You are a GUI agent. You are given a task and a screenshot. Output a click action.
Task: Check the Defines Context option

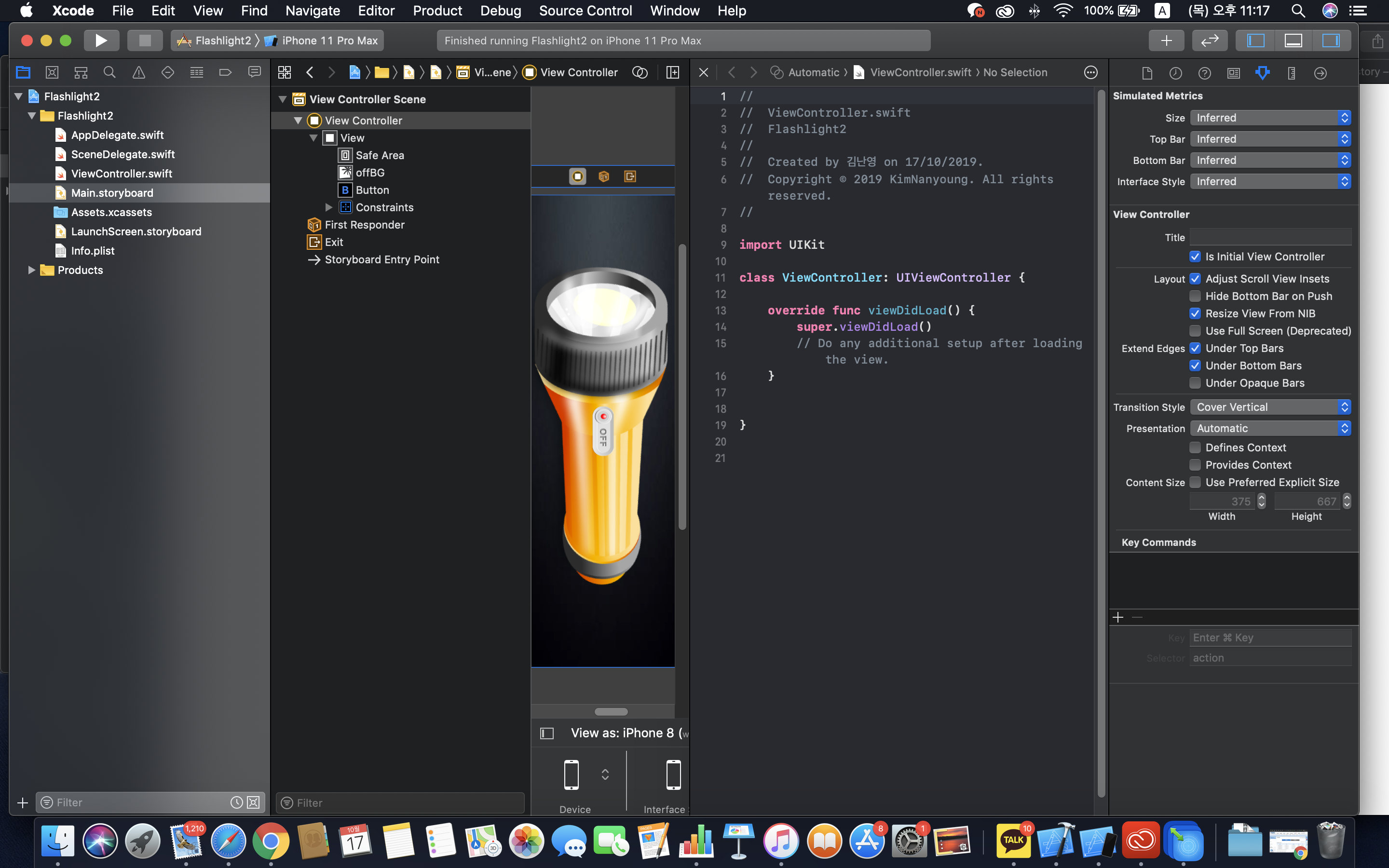(x=1195, y=447)
